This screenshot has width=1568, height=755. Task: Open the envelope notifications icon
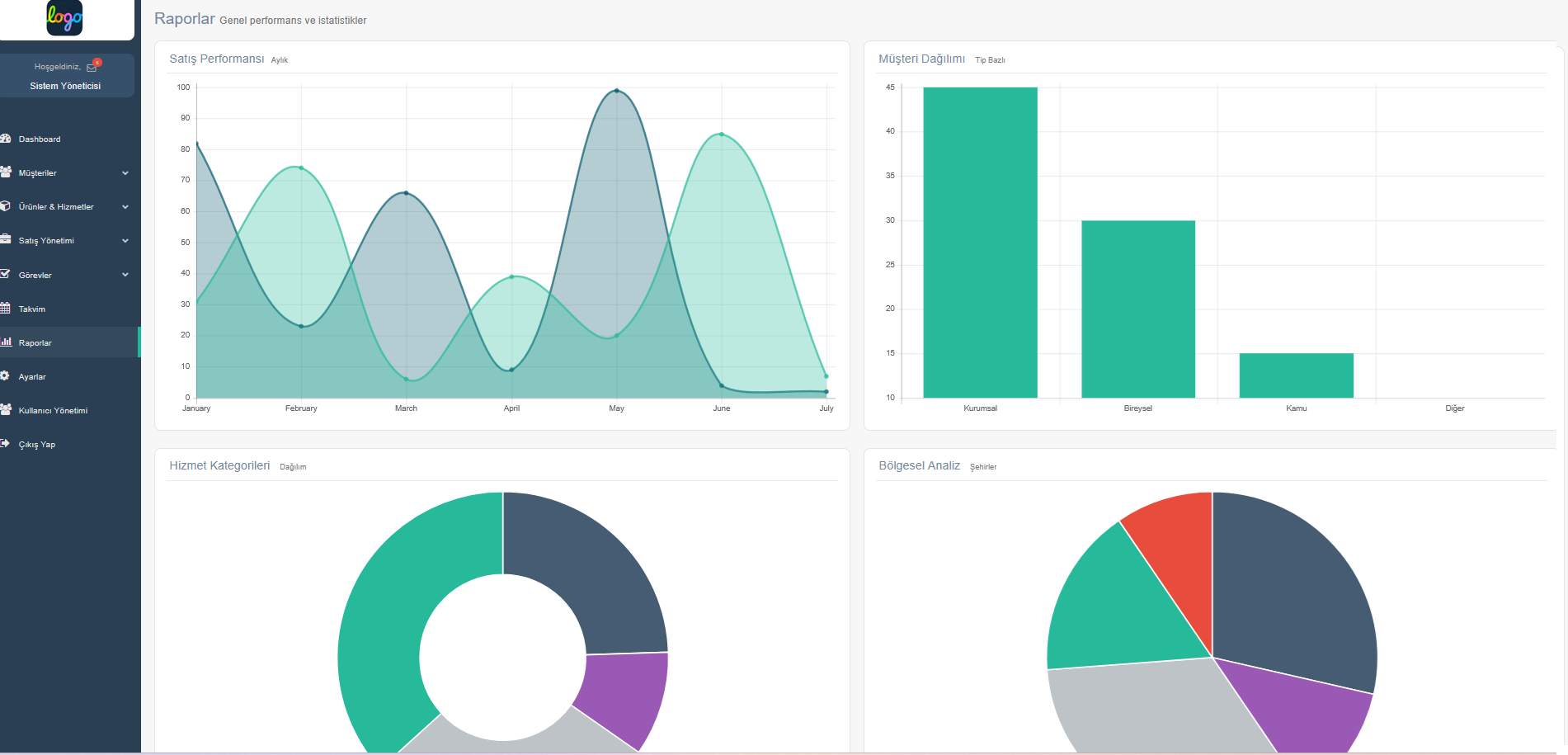click(92, 68)
